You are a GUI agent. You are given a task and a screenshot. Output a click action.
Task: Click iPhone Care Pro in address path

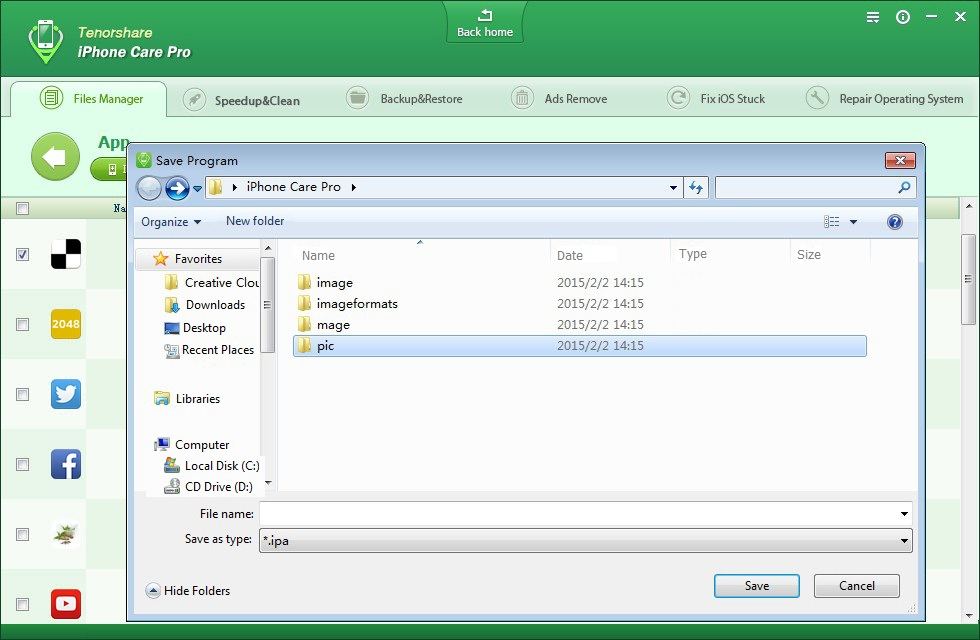tap(293, 187)
